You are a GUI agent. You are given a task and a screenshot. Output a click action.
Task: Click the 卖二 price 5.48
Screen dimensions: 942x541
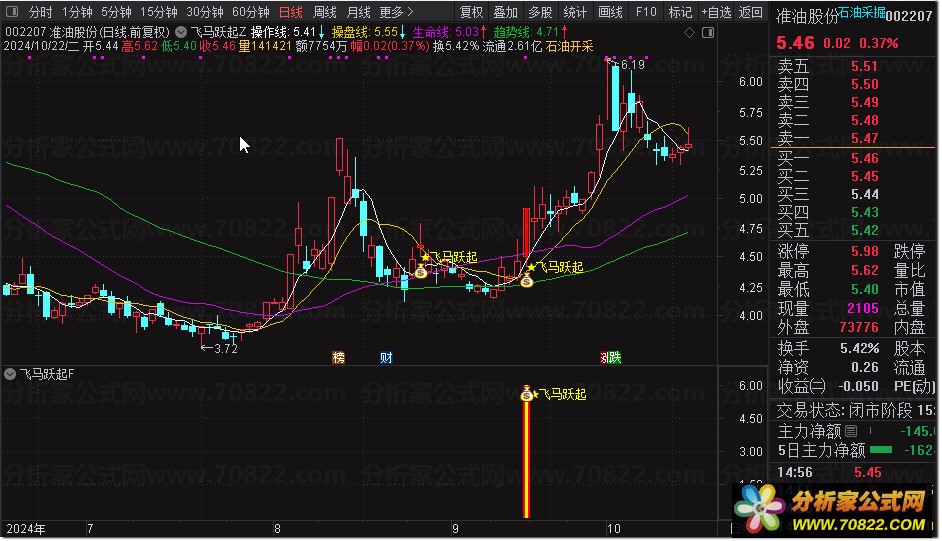point(864,120)
